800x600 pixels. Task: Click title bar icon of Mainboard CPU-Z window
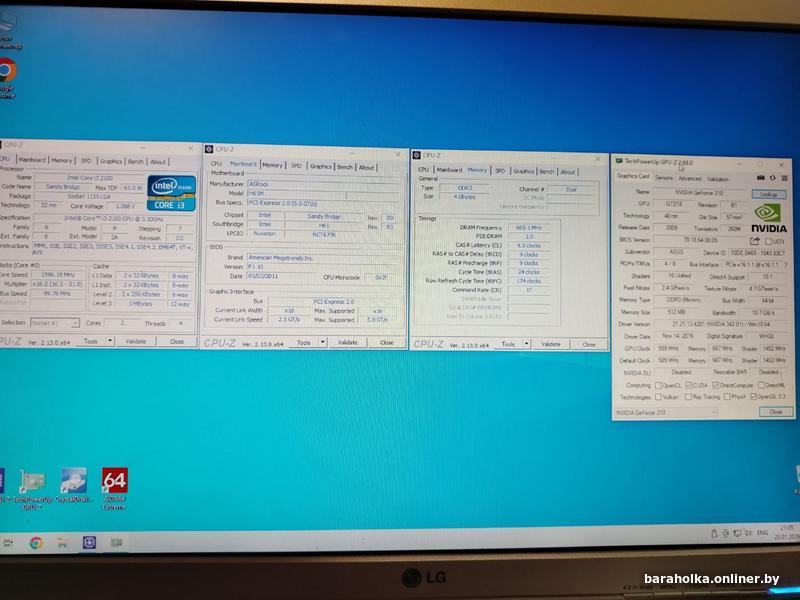click(209, 149)
